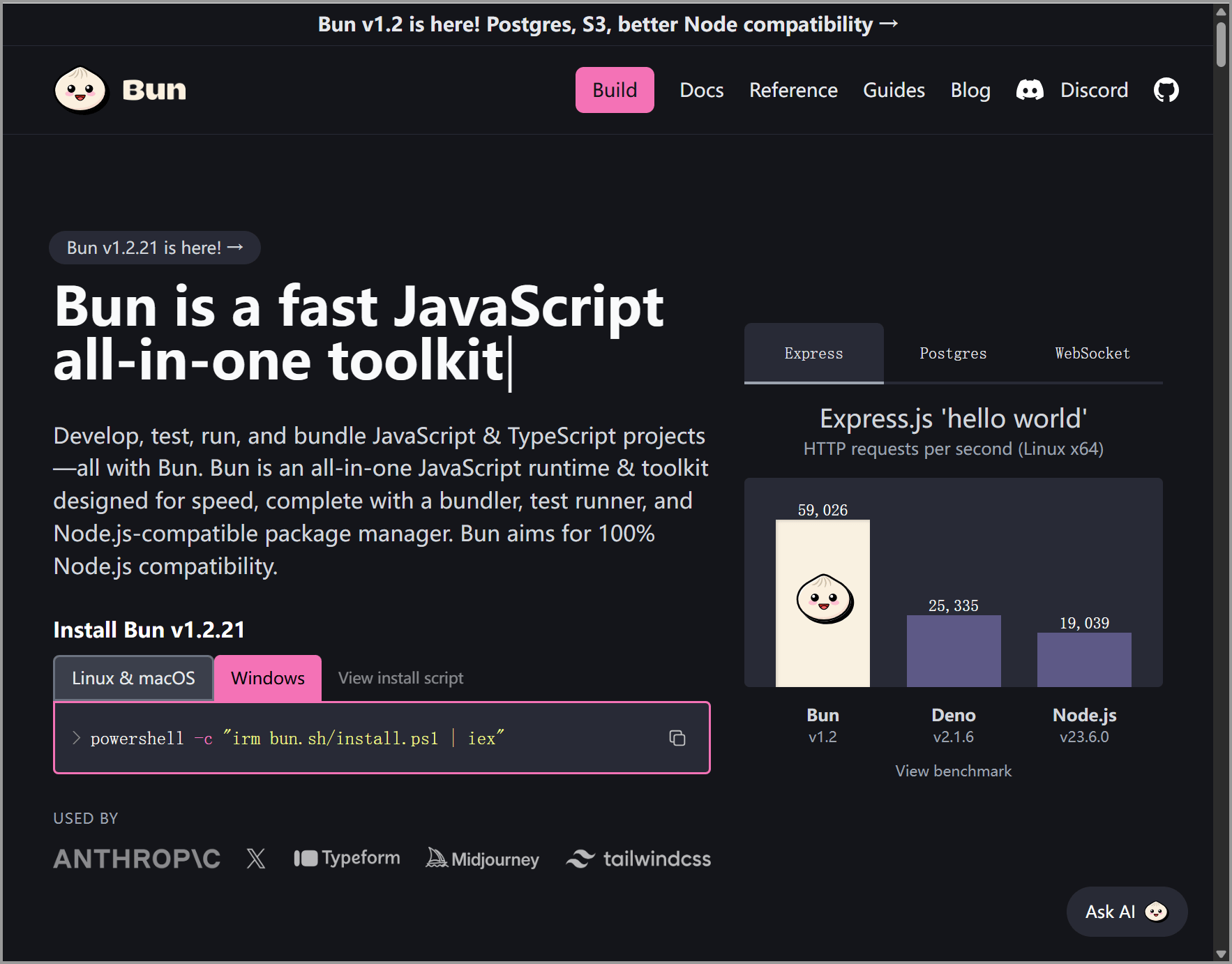This screenshot has height=964, width=1232.
Task: Open the View install script link
Action: tap(400, 678)
